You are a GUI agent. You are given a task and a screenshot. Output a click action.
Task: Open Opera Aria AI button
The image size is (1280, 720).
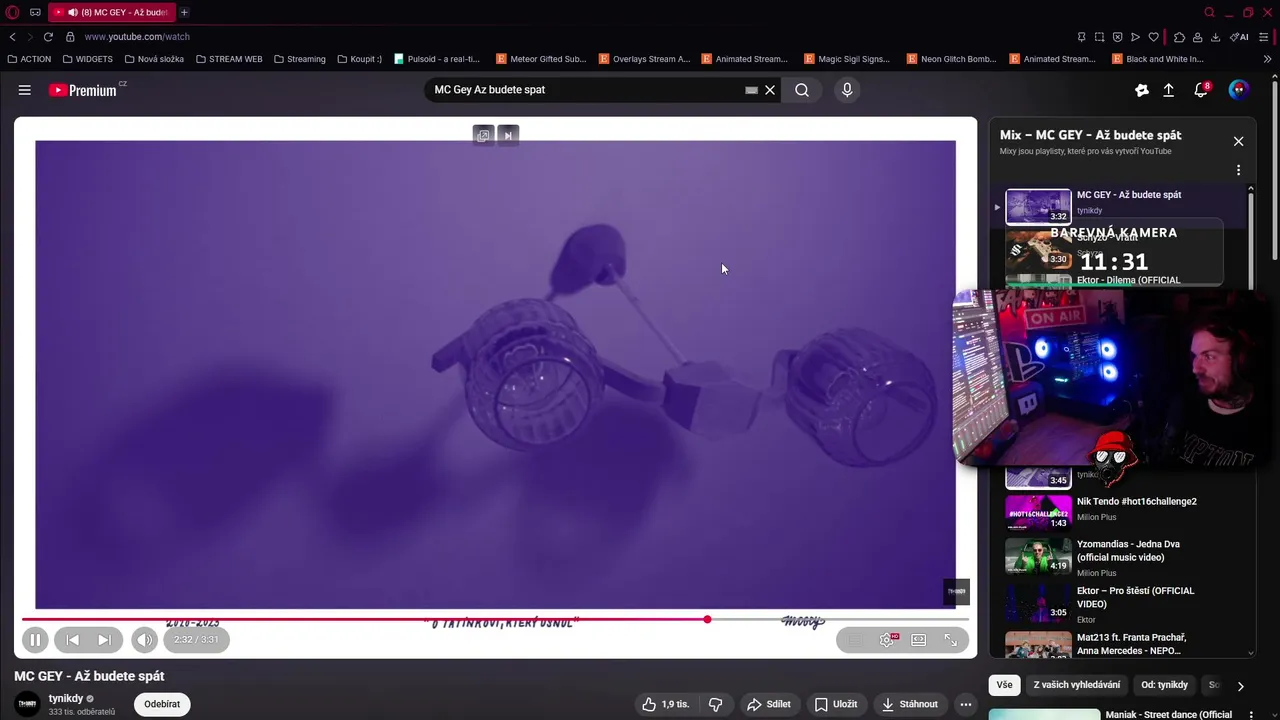point(1241,37)
